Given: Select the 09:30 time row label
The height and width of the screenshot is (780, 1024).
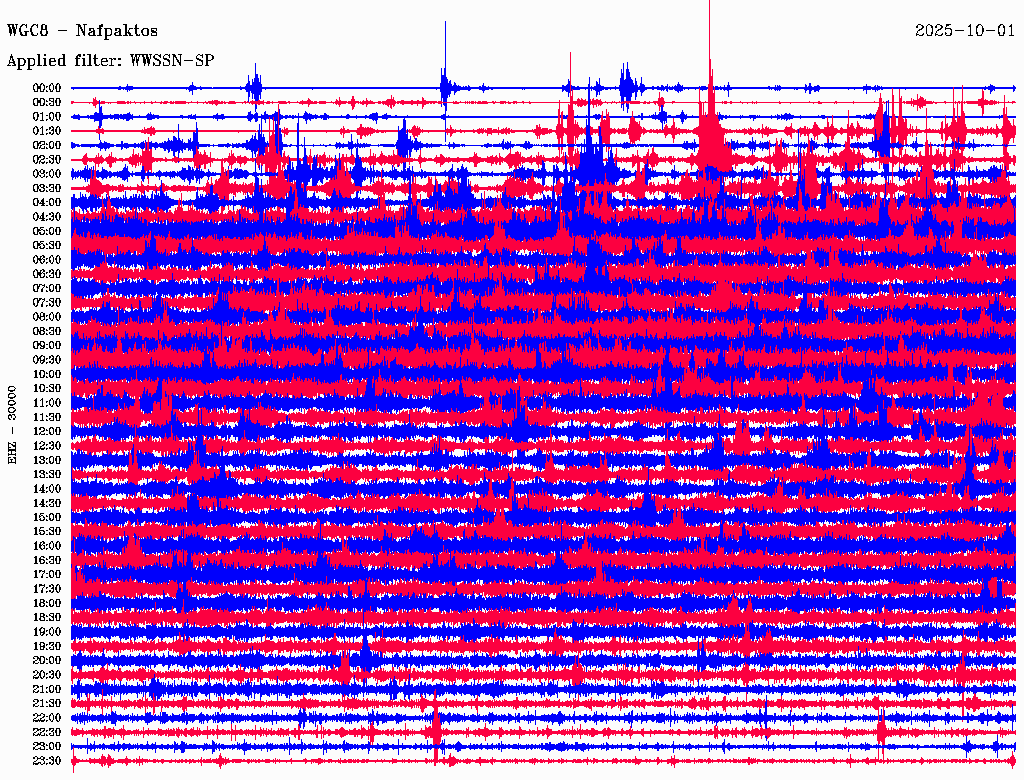Looking at the screenshot, I should tap(47, 360).
